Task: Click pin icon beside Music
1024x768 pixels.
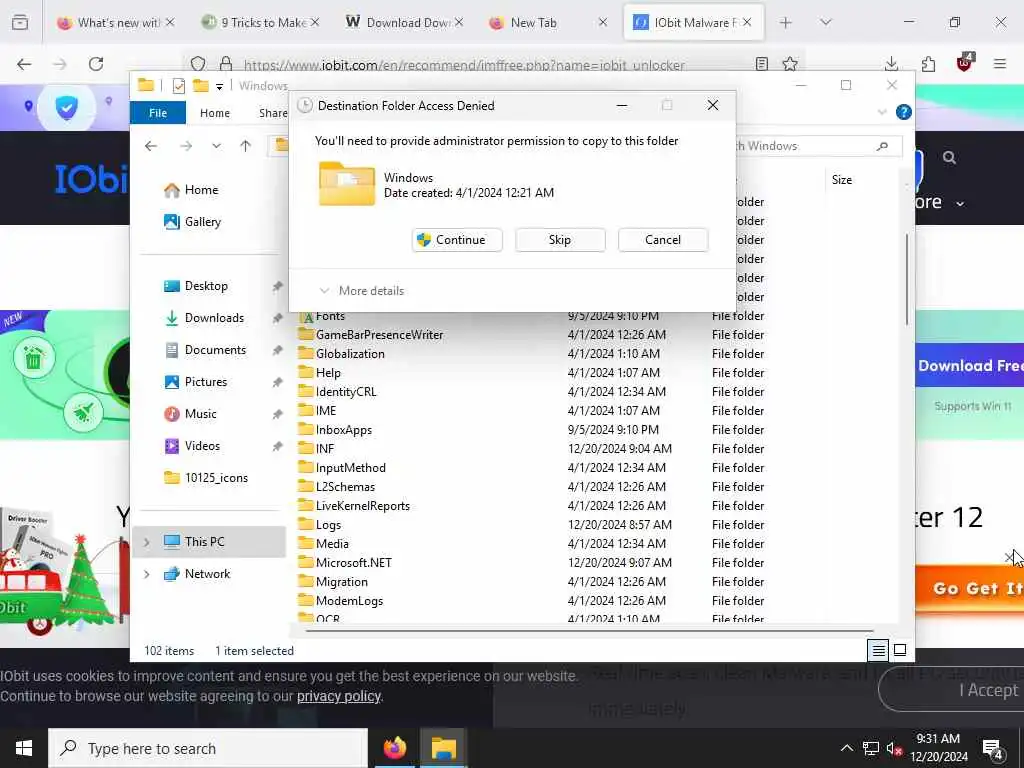Action: [x=277, y=413]
